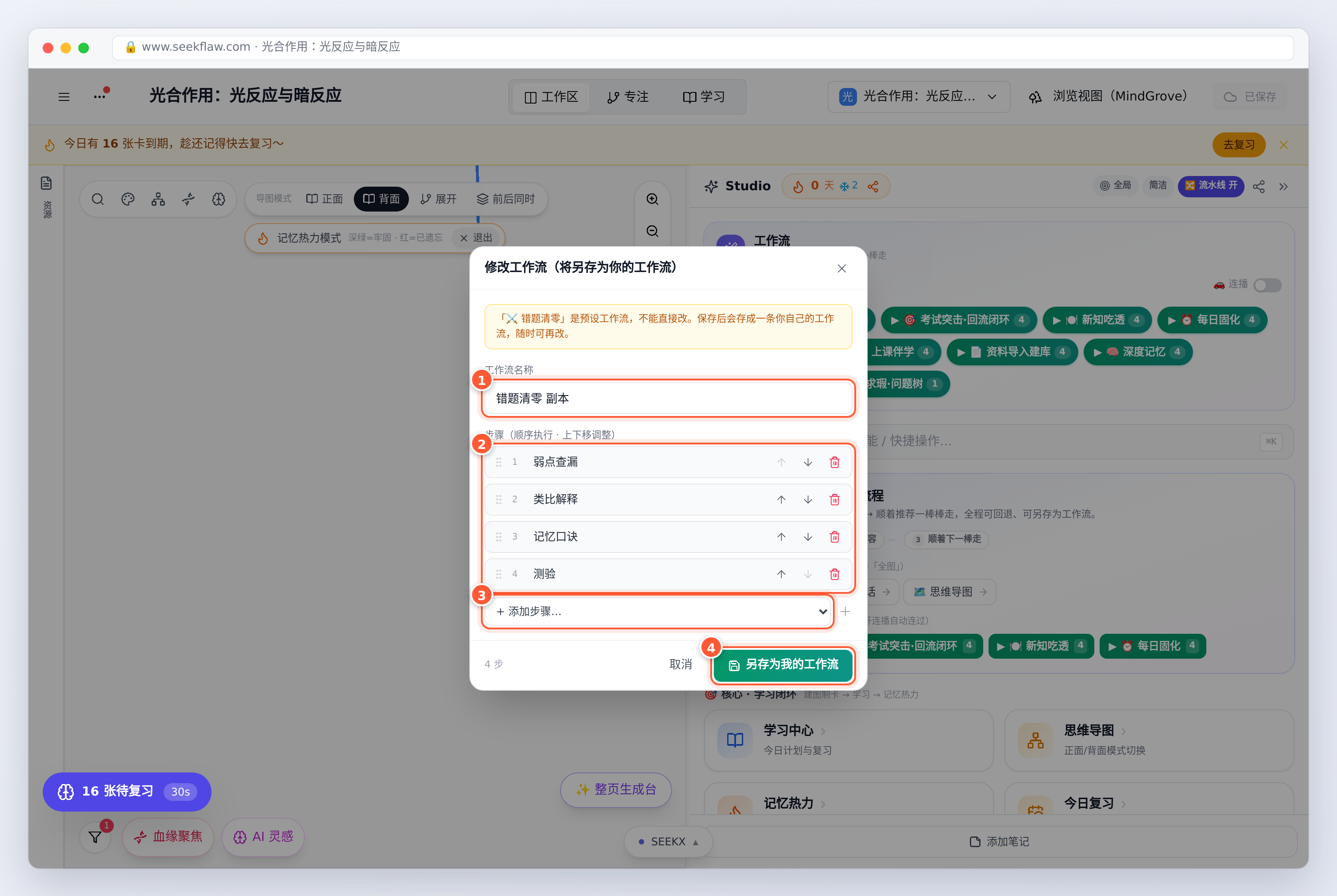
Task: Open the palette theme icon
Action: 128,199
